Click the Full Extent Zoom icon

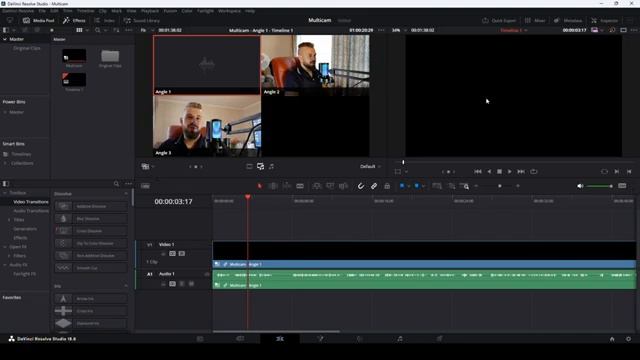[437, 186]
